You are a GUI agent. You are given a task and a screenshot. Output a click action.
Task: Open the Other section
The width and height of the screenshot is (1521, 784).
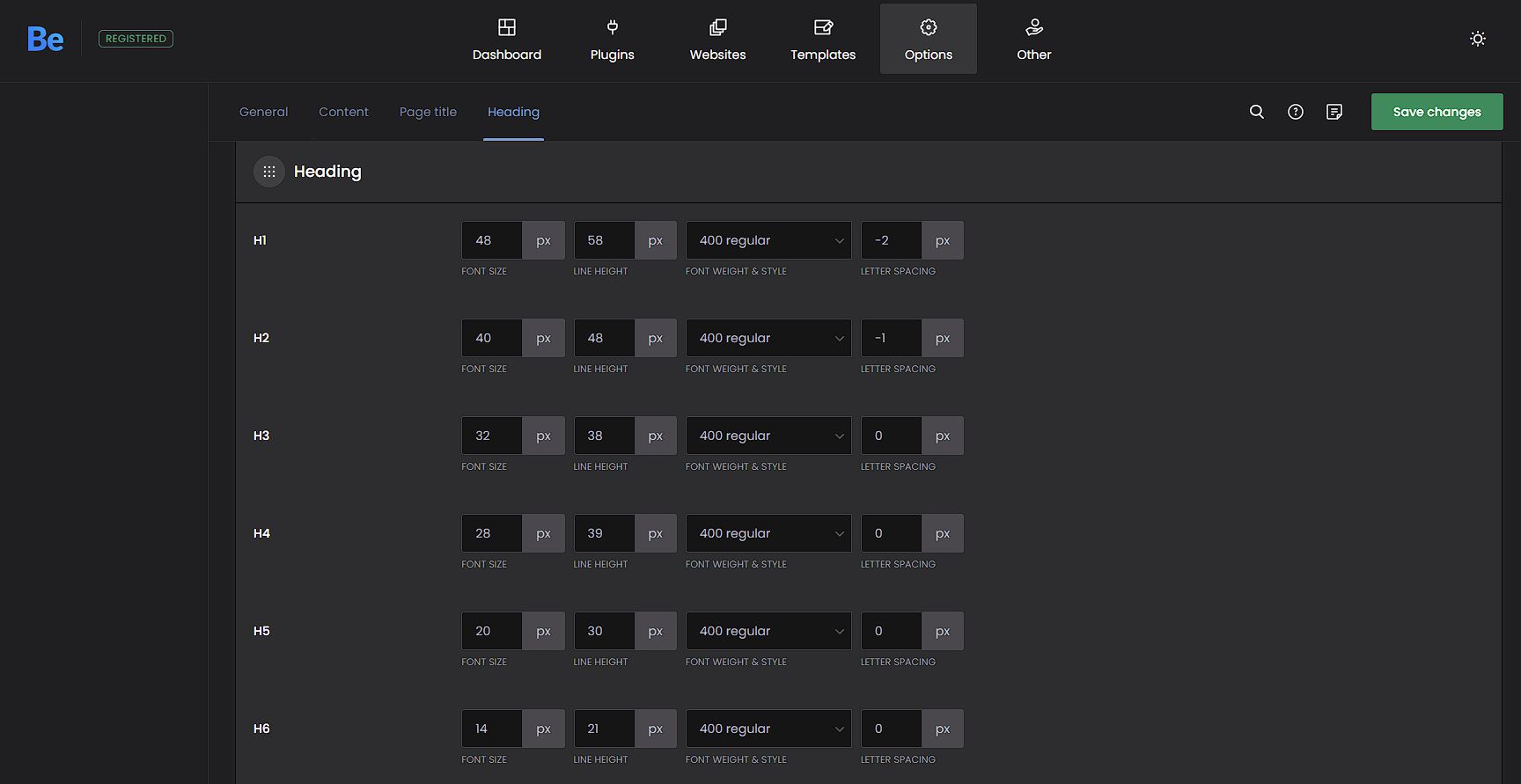1033,40
